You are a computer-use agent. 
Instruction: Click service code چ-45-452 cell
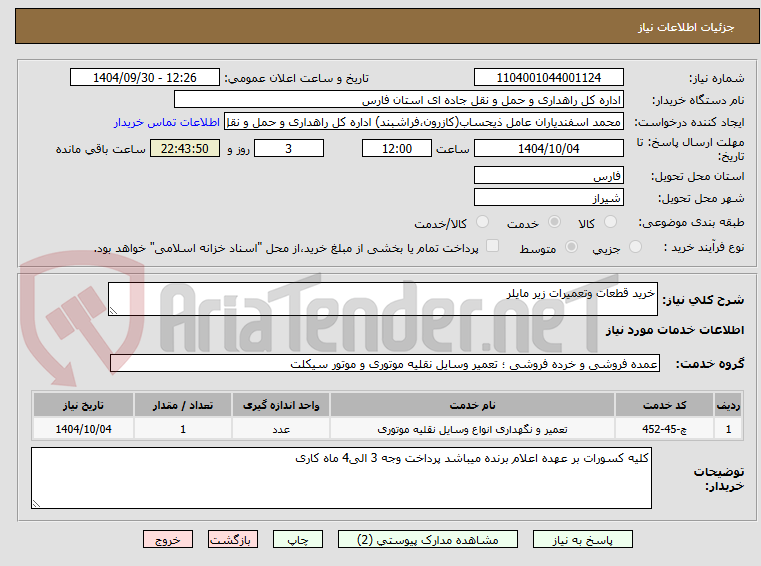click(x=664, y=429)
